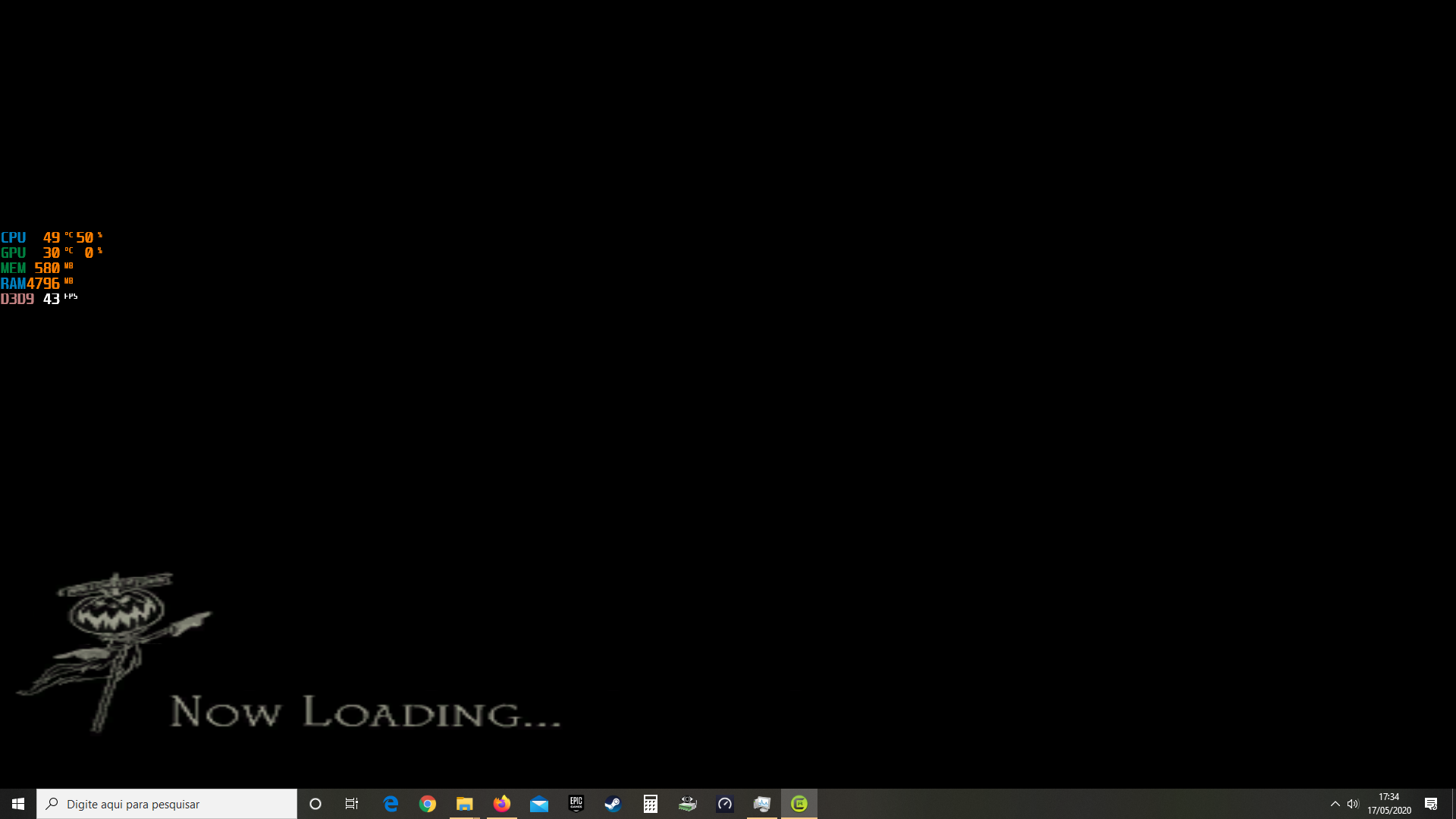
Task: Open the Mail app on the taskbar
Action: point(539,804)
